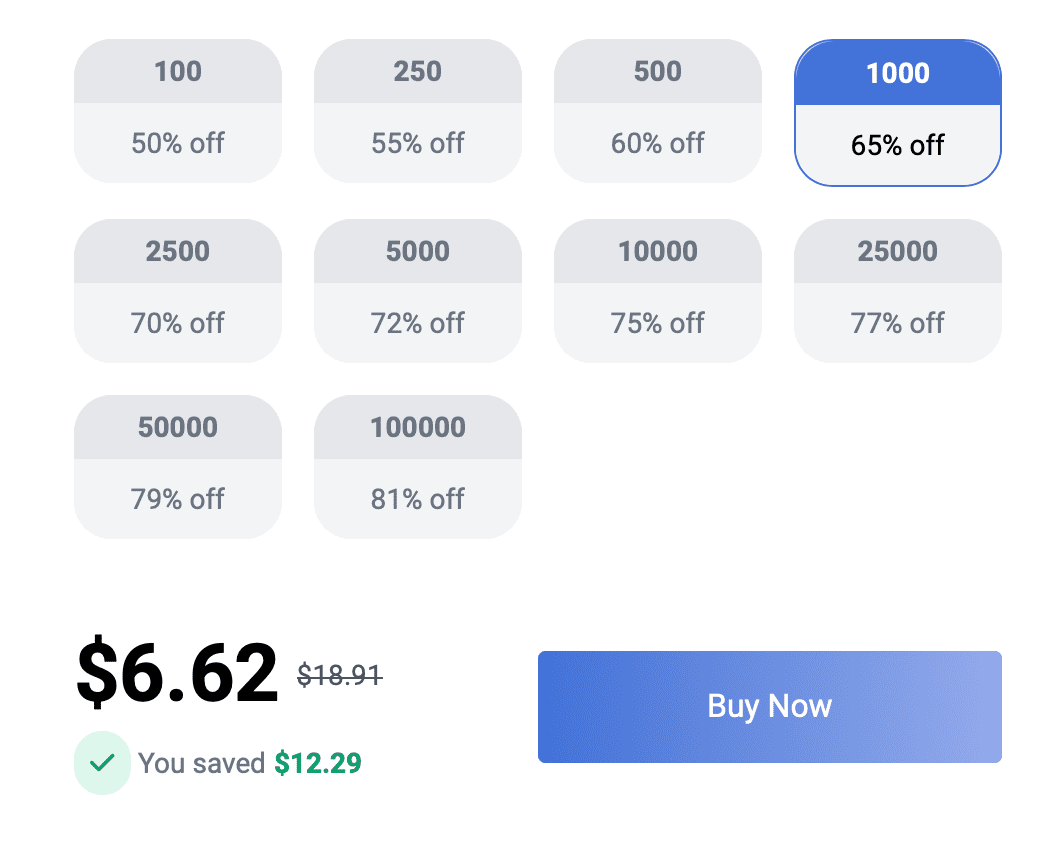Click the discounted price $6.62
This screenshot has width=1040, height=860.
click(x=178, y=675)
